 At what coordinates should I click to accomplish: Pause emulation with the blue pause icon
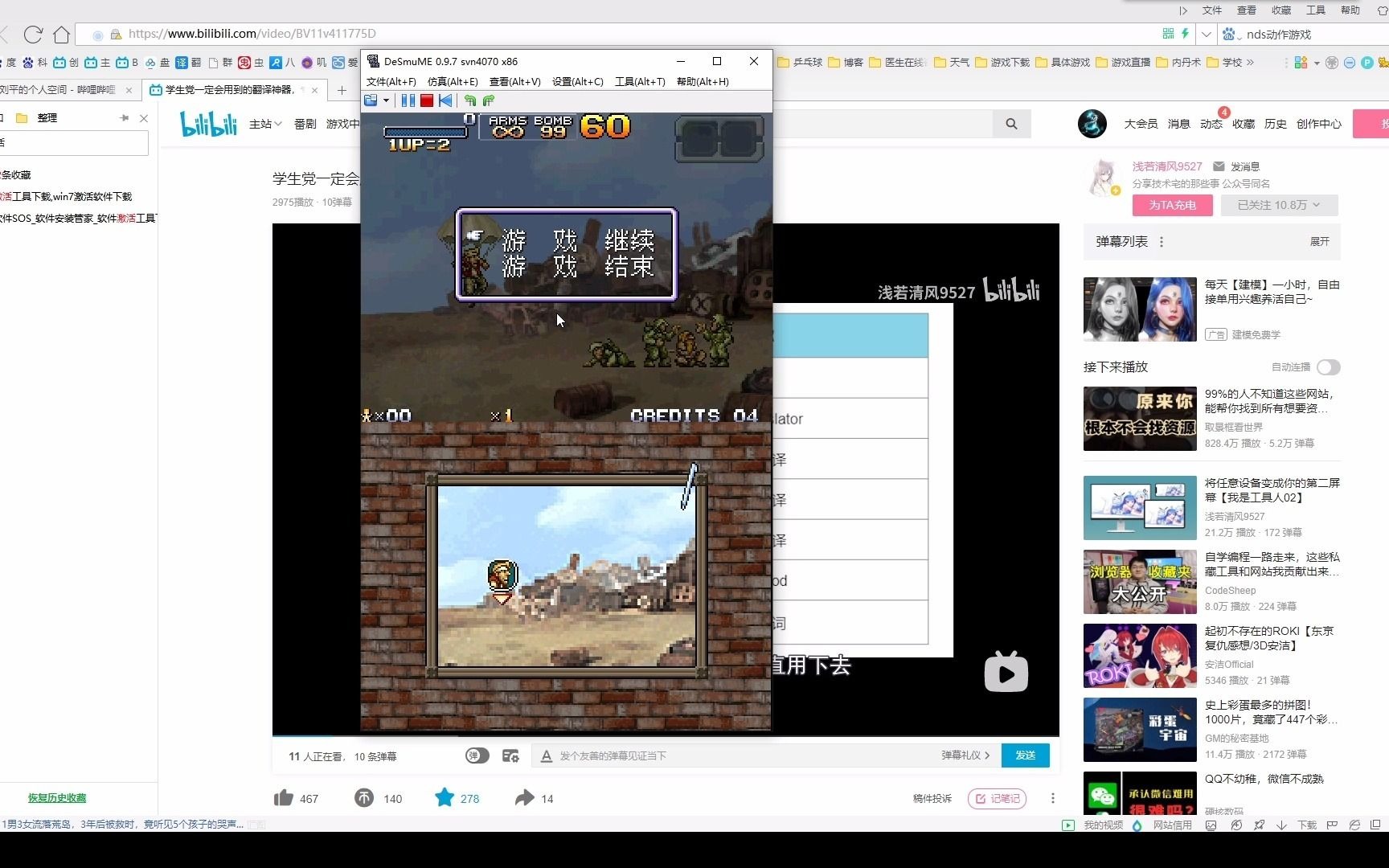408,100
